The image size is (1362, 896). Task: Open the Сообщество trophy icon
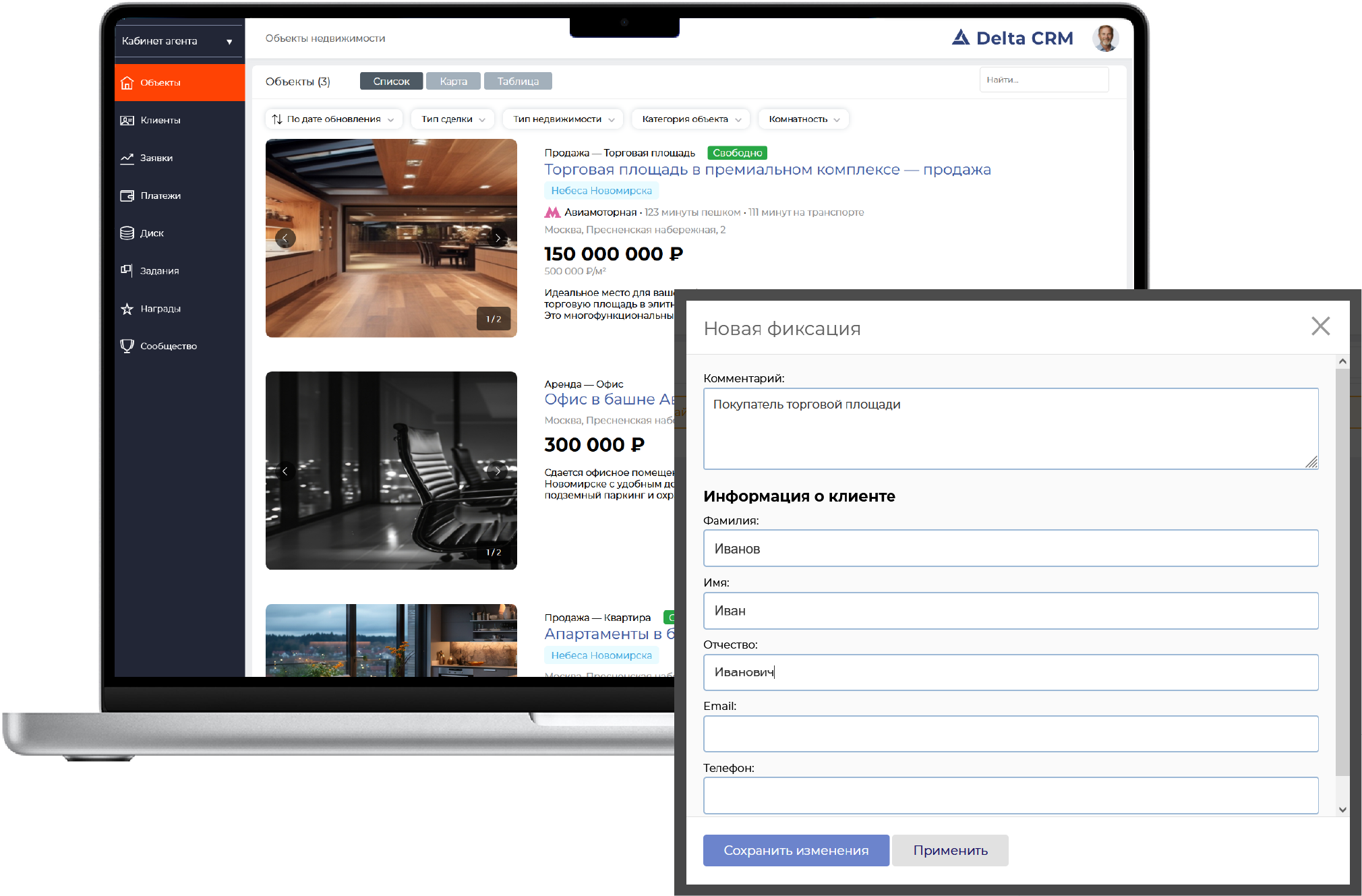click(127, 347)
